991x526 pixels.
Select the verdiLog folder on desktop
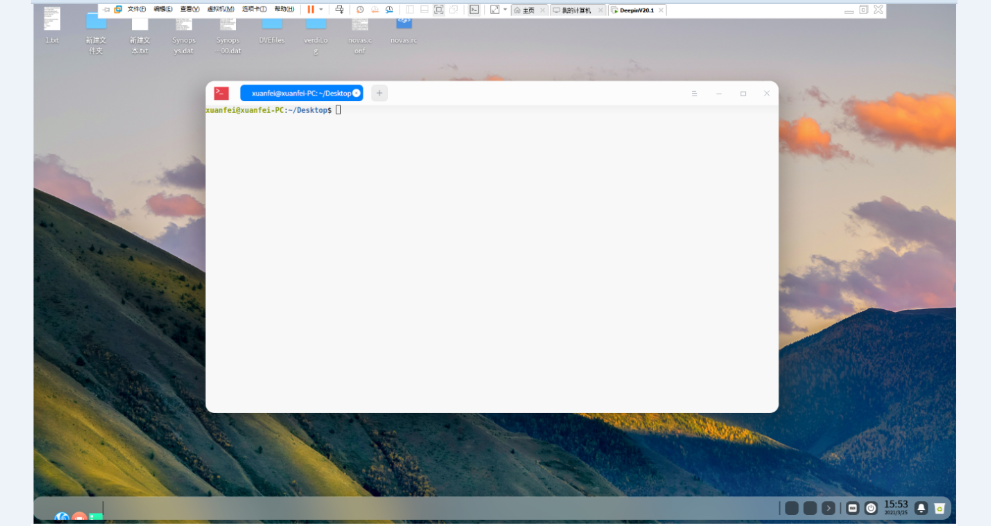[316, 35]
